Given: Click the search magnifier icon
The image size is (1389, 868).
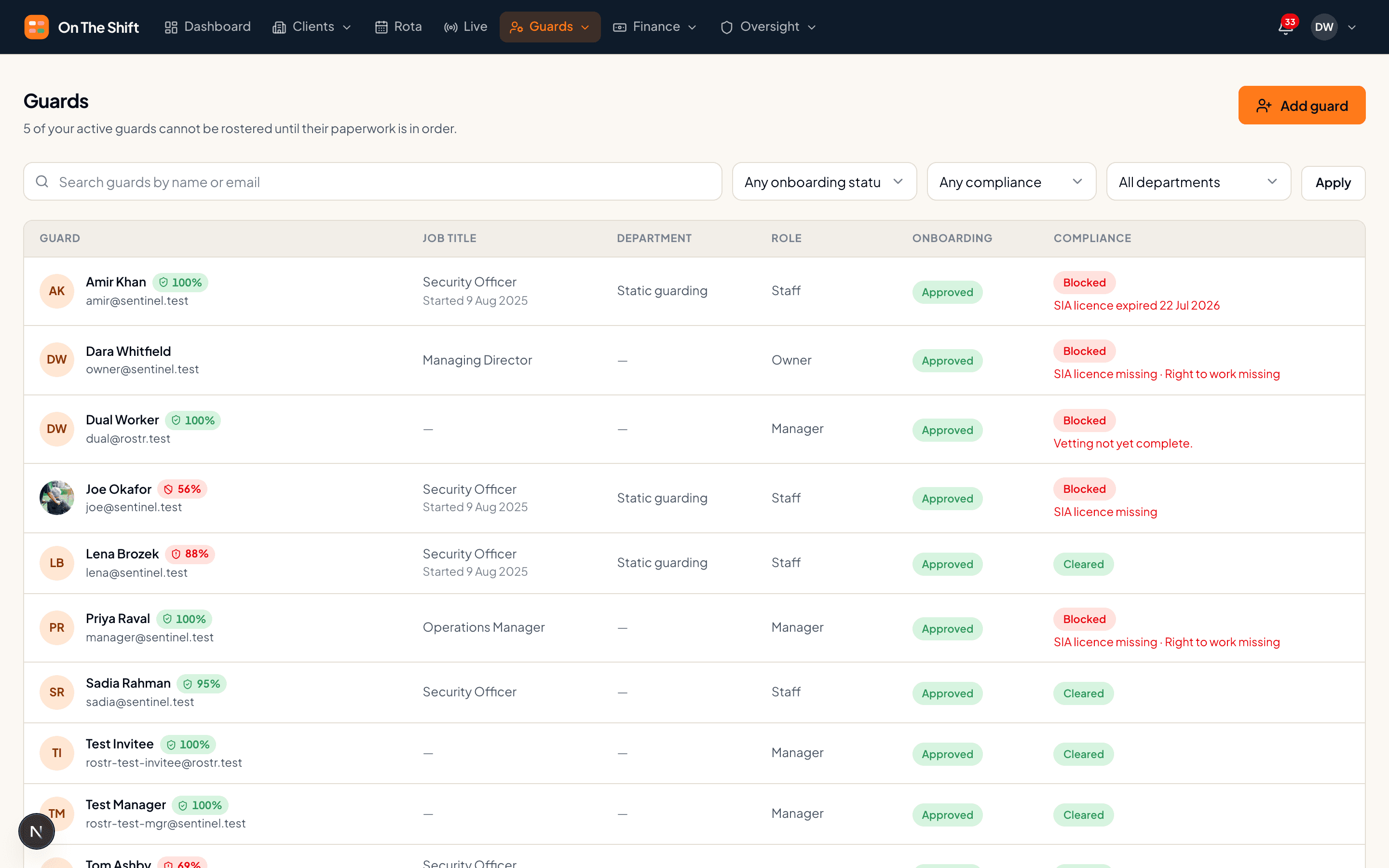Looking at the screenshot, I should point(42,181).
